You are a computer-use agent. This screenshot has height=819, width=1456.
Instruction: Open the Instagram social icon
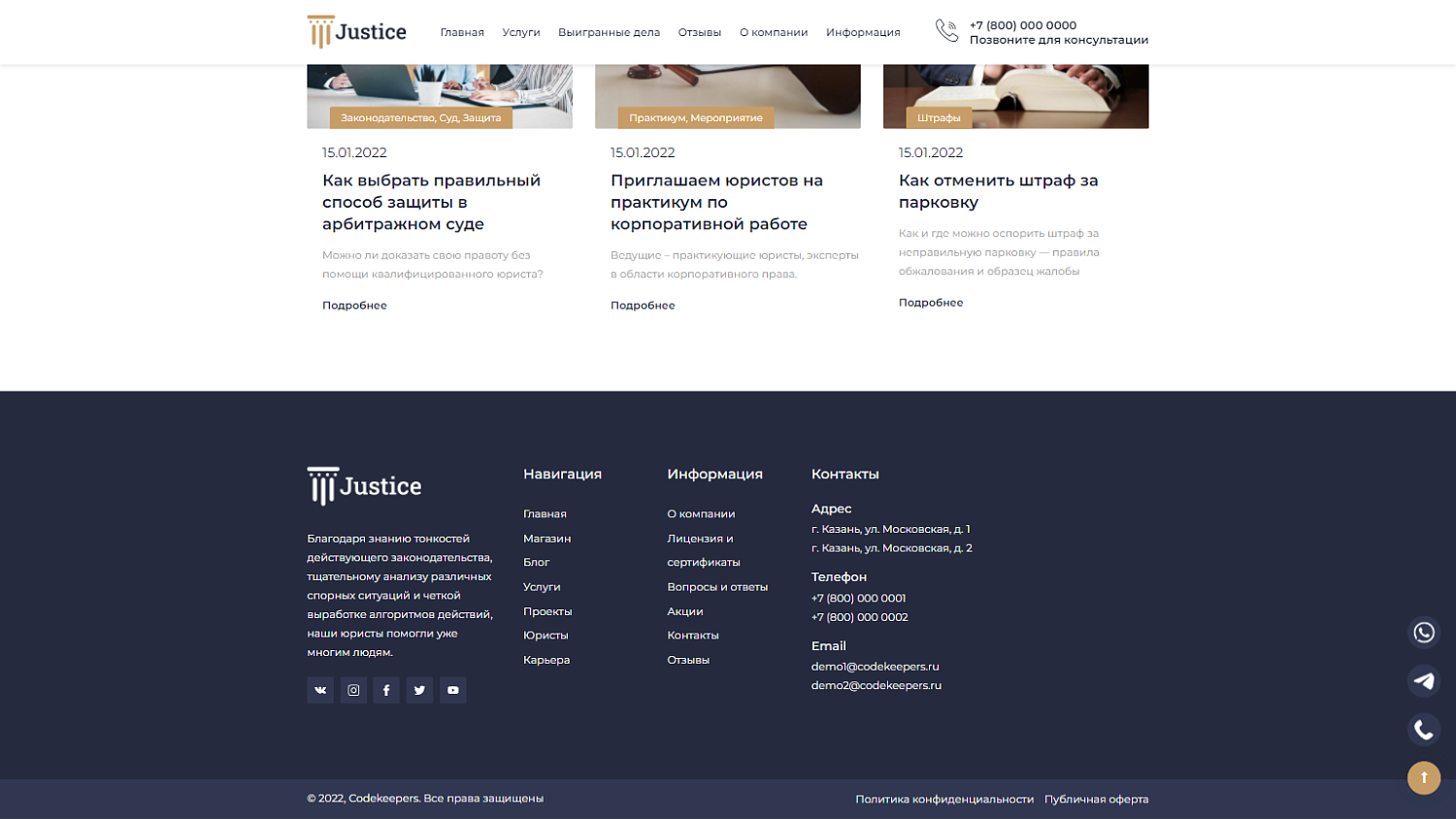(x=353, y=689)
